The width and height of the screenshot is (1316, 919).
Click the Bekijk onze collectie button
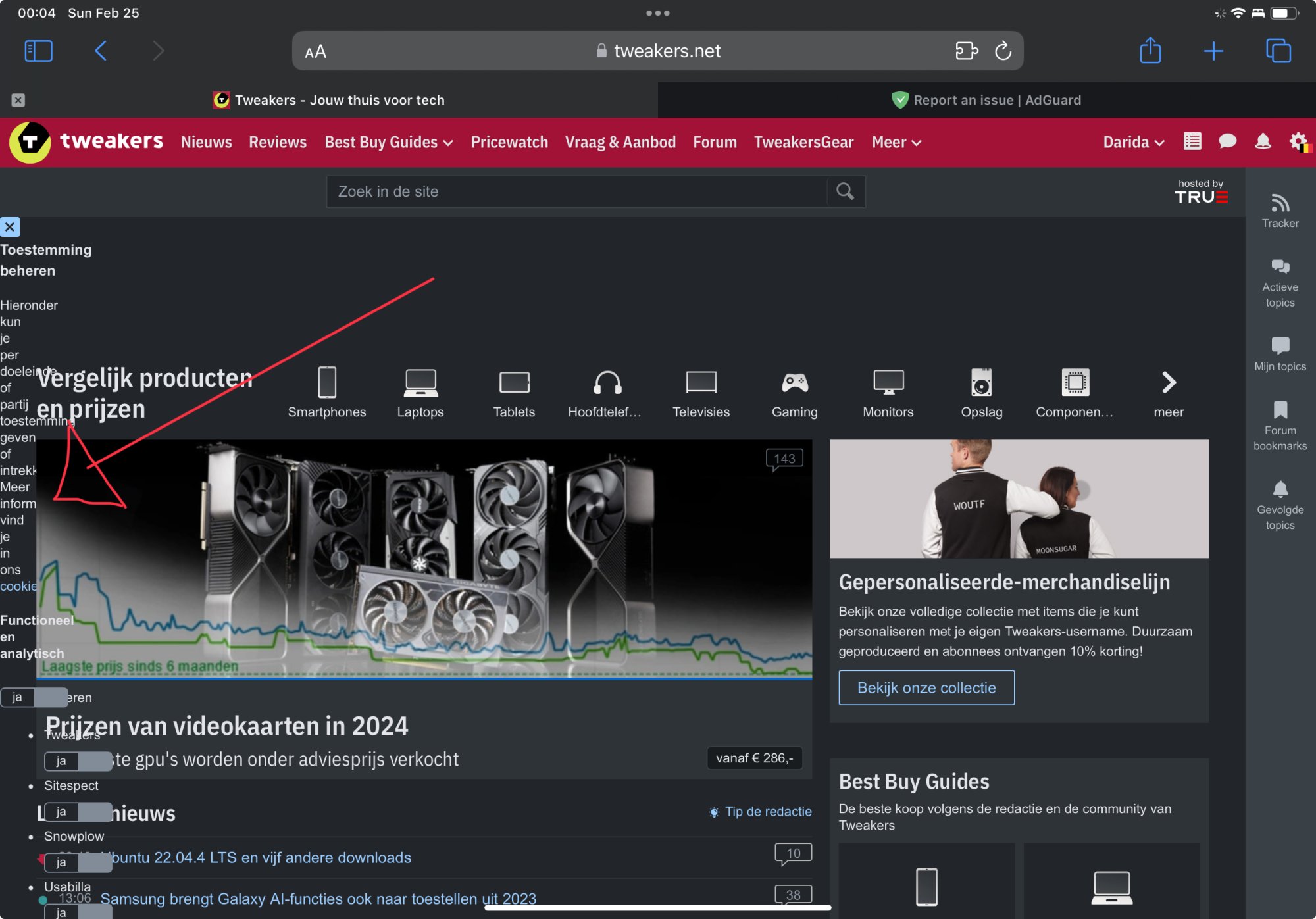(926, 687)
